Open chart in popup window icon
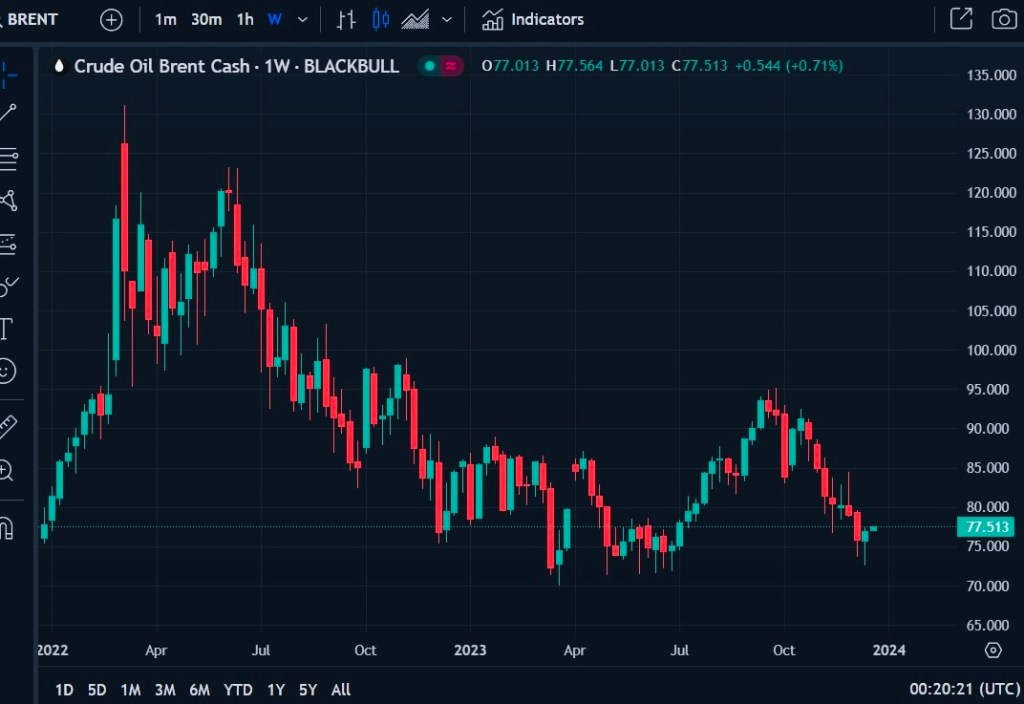Viewport: 1024px width, 704px height. pyautogui.click(x=960, y=19)
